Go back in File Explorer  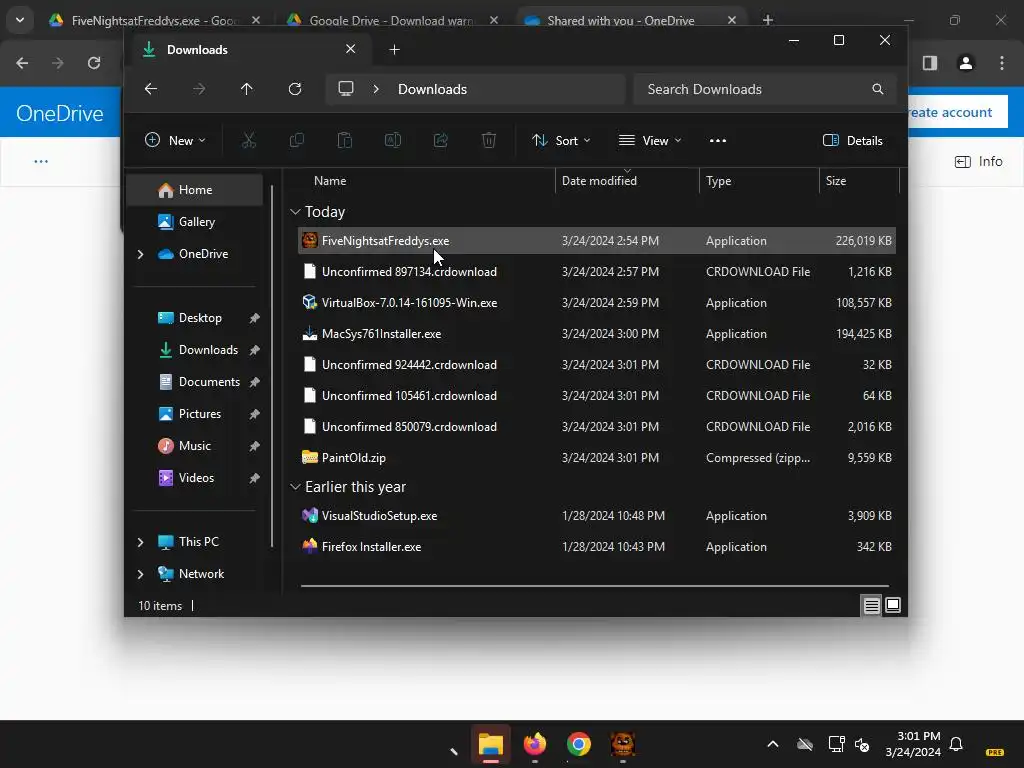pos(151,89)
